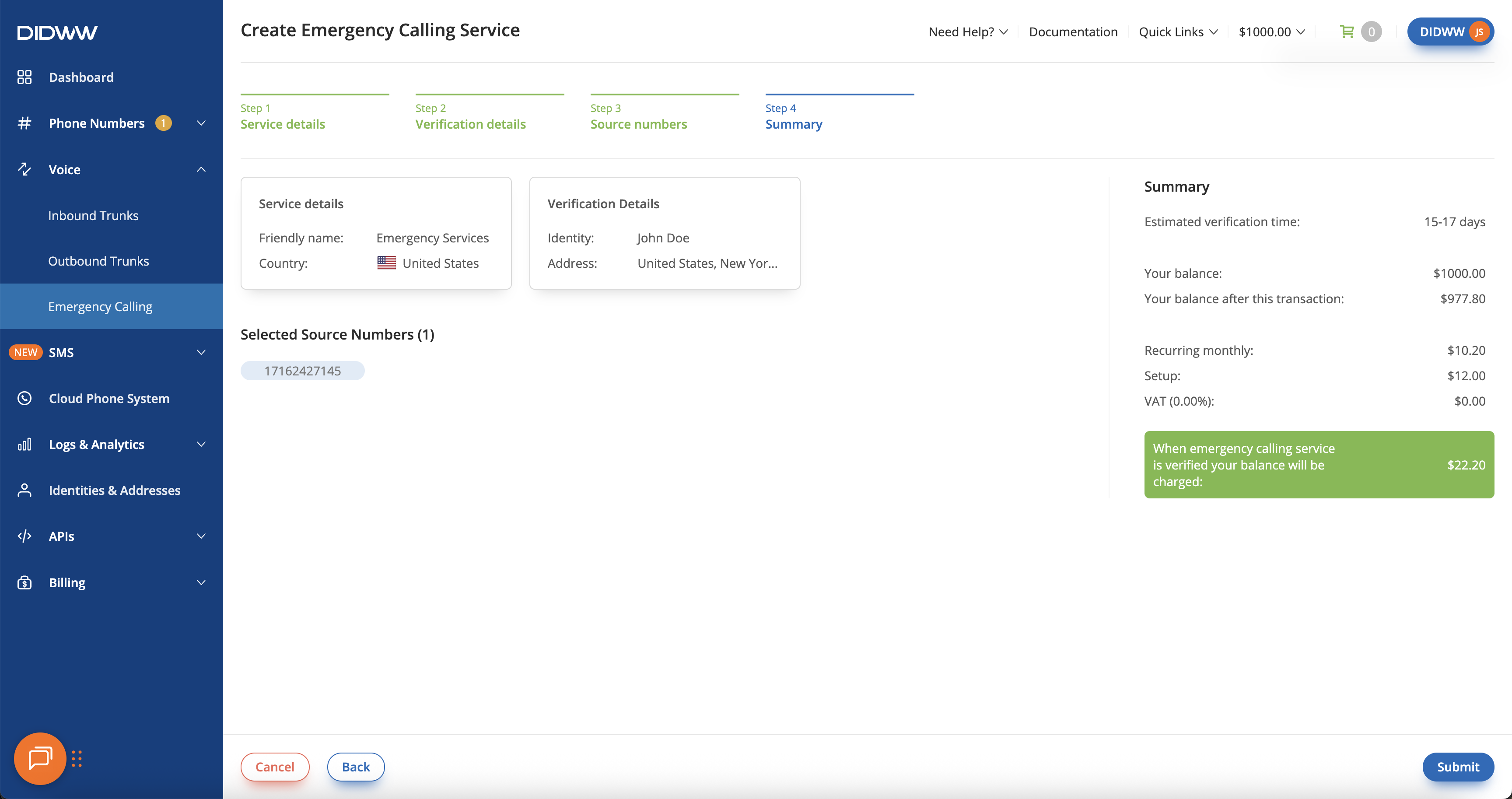Image resolution: width=1512 pixels, height=799 pixels.
Task: Click the Dashboard grid icon
Action: (24, 77)
